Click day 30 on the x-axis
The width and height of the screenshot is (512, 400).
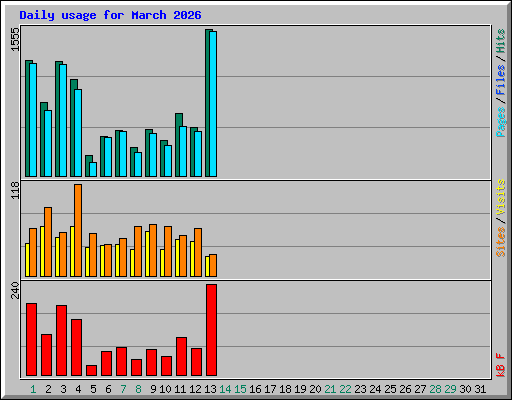[465, 389]
